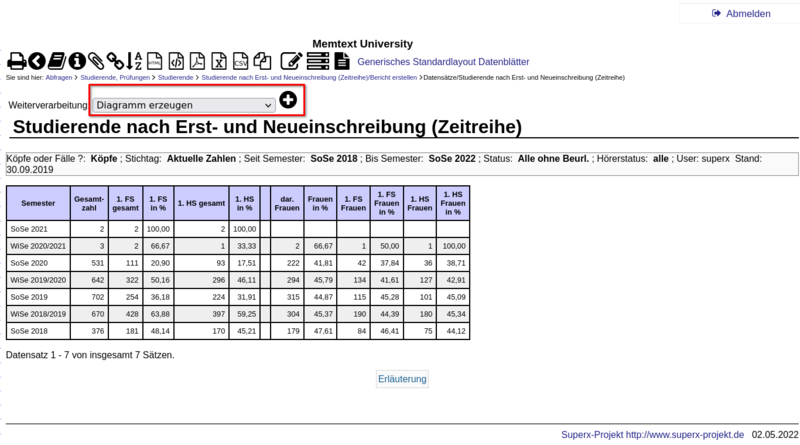Click the Memtext University heading
Image resolution: width=800 pixels, height=445 pixels.
(x=362, y=44)
